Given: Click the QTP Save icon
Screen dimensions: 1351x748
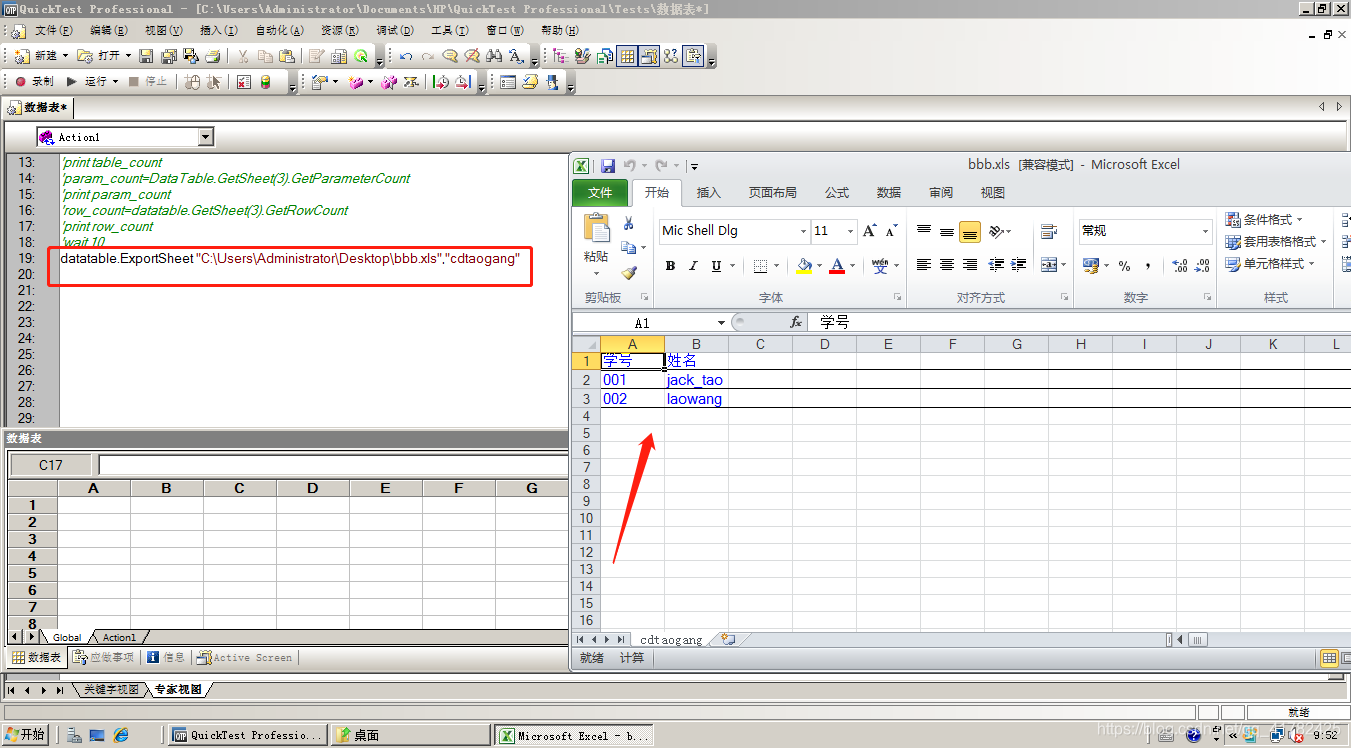Looking at the screenshot, I should pos(146,56).
